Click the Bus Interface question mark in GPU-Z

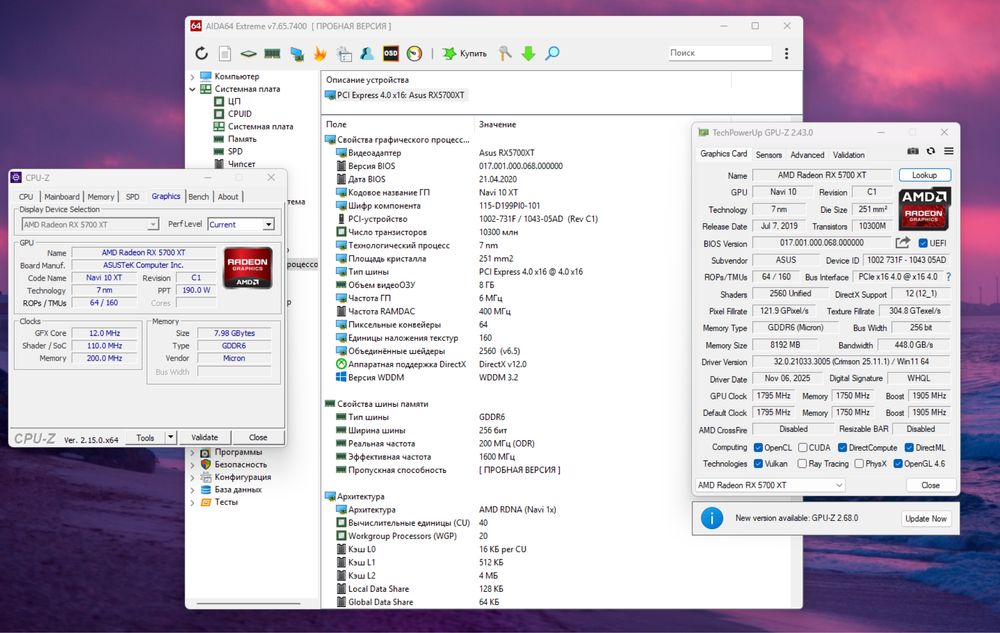tap(948, 277)
